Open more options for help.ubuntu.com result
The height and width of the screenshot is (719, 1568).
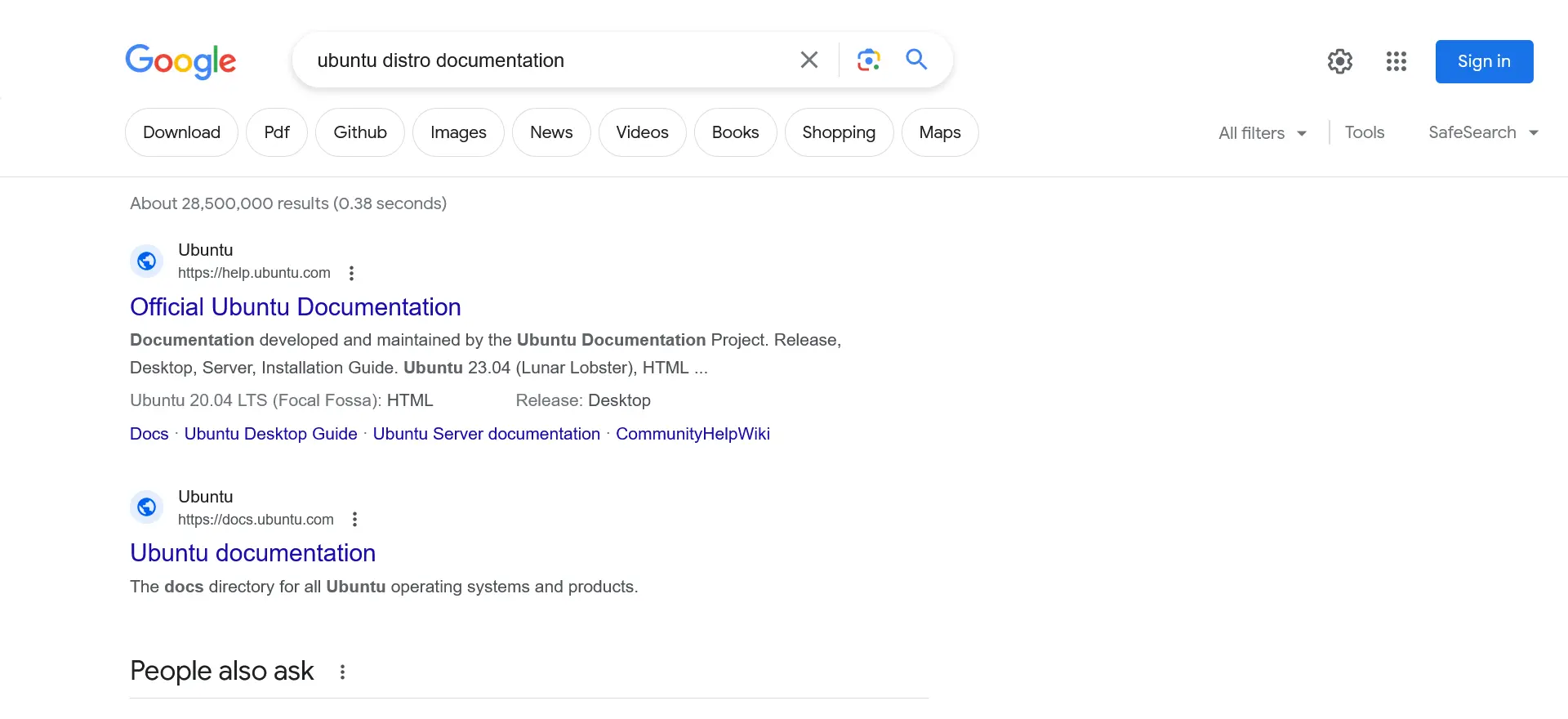tap(351, 273)
